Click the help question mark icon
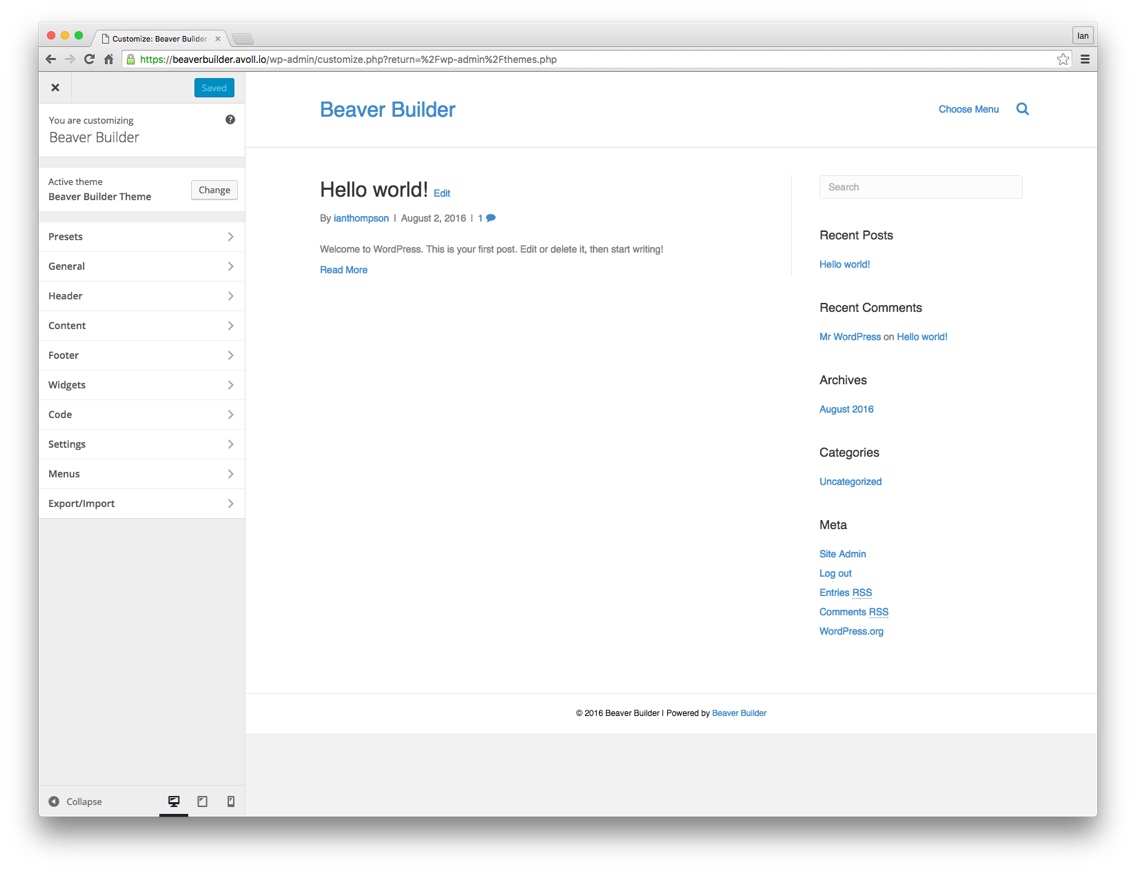 click(x=230, y=120)
